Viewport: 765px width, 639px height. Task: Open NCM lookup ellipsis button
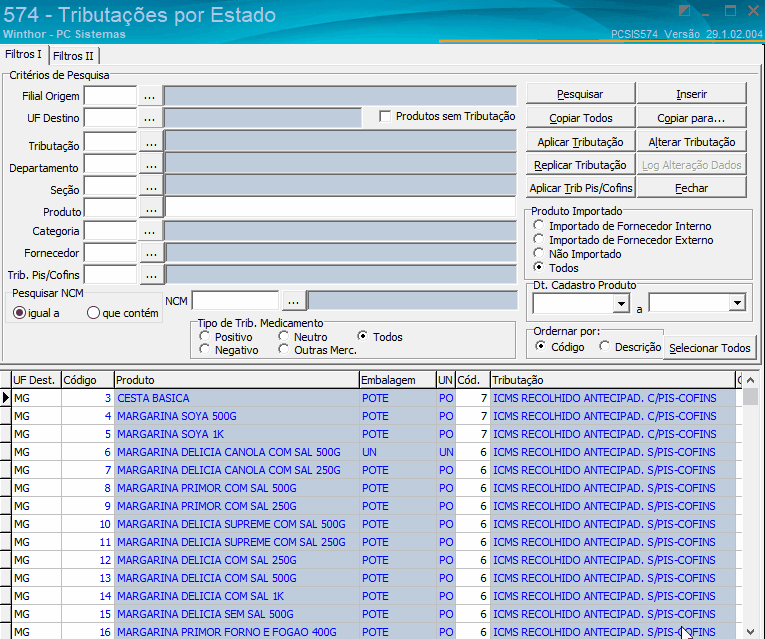293,301
